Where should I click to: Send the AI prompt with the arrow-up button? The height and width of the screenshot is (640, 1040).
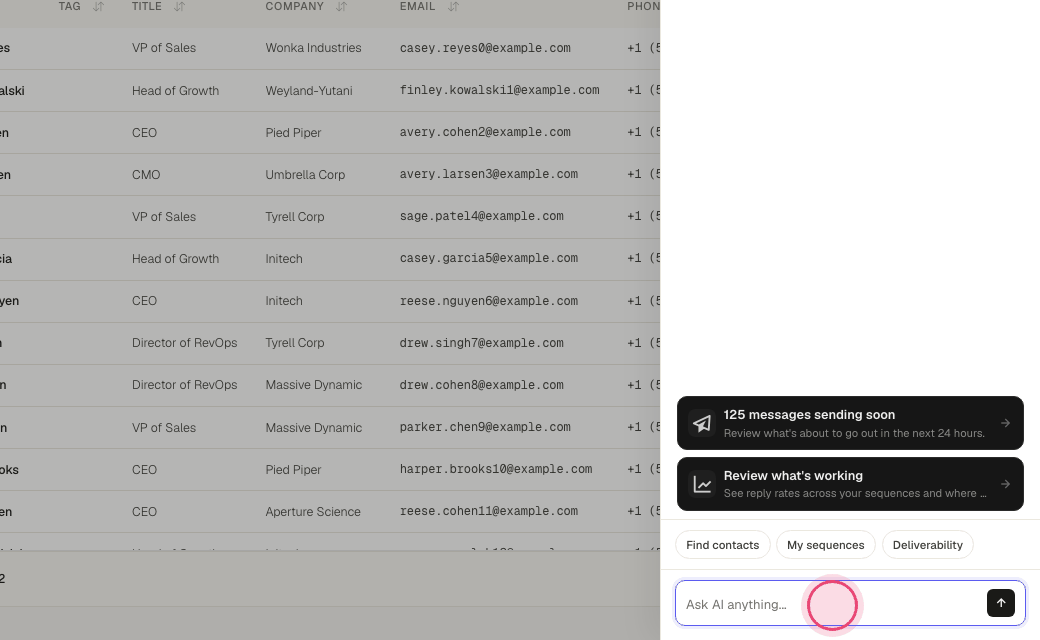pyautogui.click(x=1001, y=603)
